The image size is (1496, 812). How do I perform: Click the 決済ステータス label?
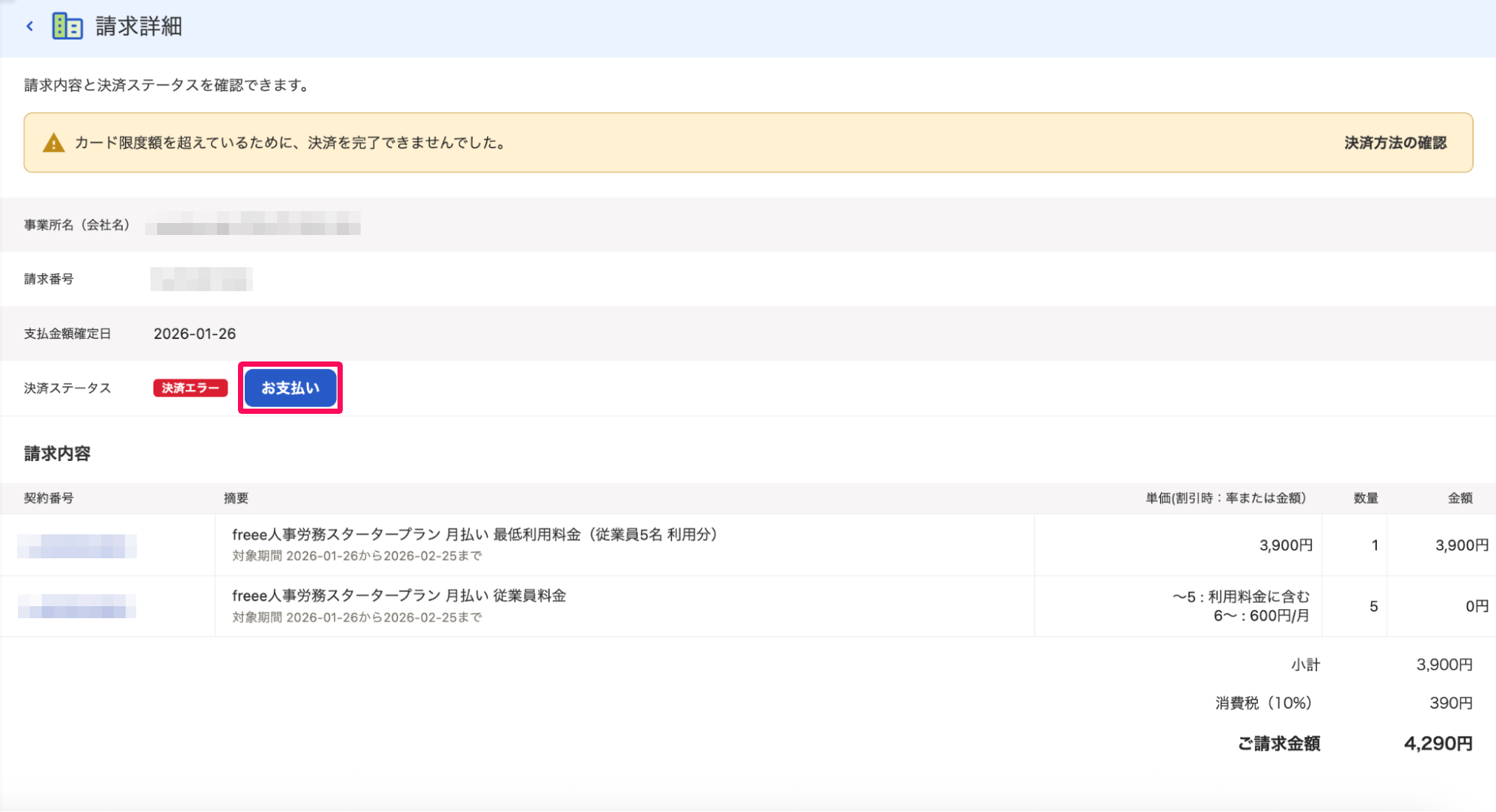(x=67, y=388)
